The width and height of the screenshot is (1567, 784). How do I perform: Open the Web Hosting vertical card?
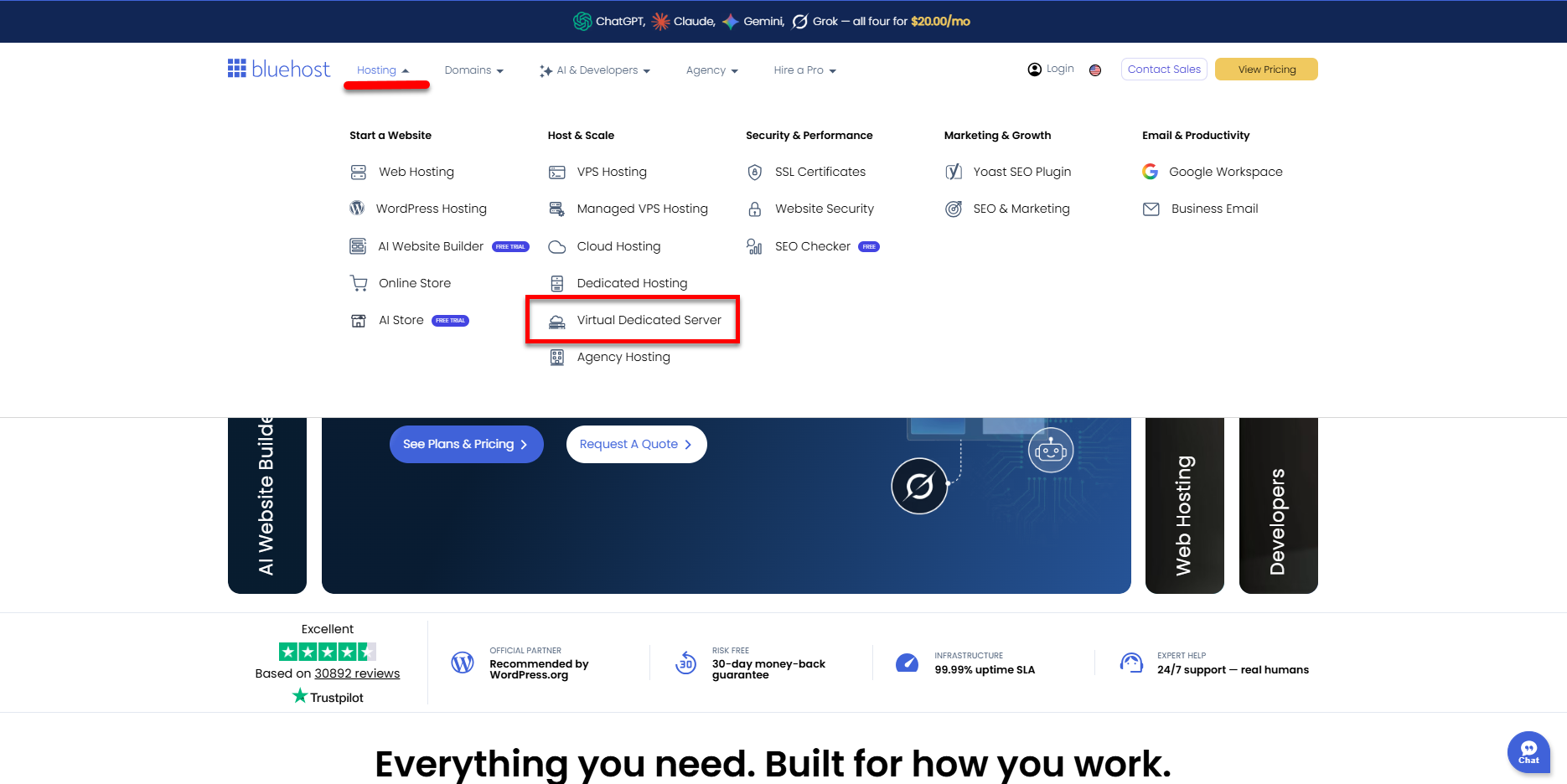tap(1185, 506)
